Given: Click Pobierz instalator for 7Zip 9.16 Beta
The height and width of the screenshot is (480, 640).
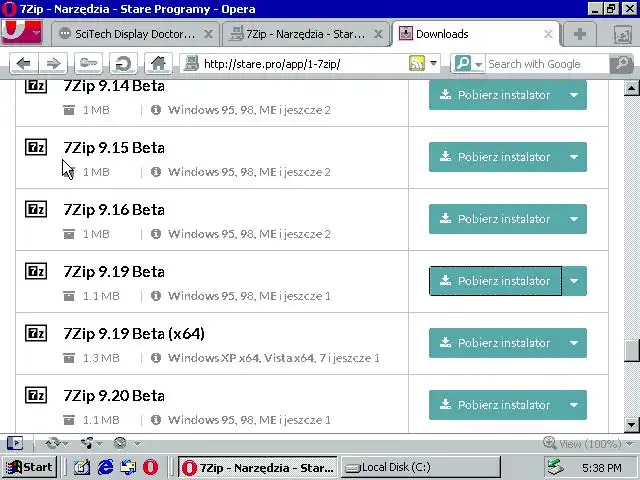Looking at the screenshot, I should pyautogui.click(x=495, y=219).
